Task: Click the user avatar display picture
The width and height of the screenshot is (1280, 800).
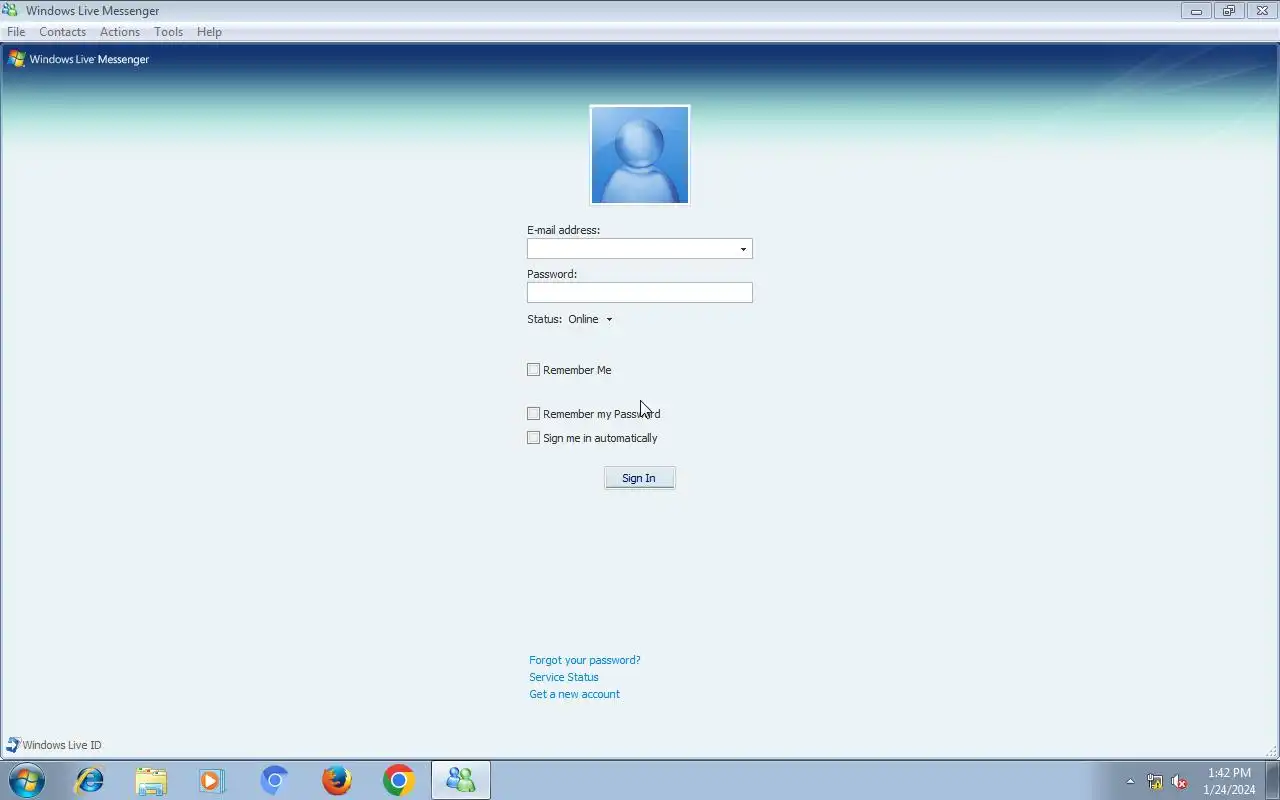Action: click(640, 155)
